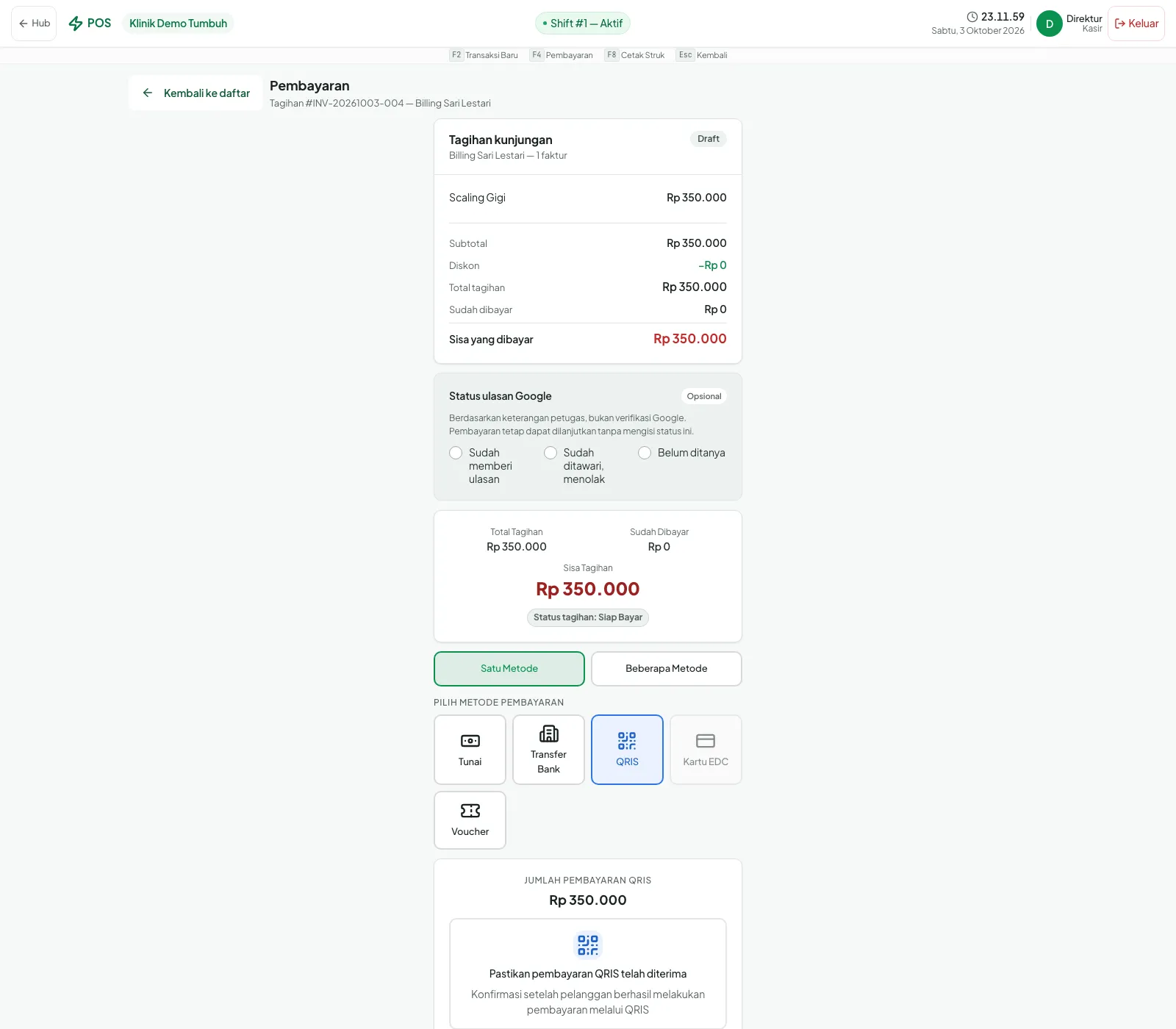The width and height of the screenshot is (1176, 1029).
Task: Switch to Beberapa Metode payment mode
Action: click(667, 669)
